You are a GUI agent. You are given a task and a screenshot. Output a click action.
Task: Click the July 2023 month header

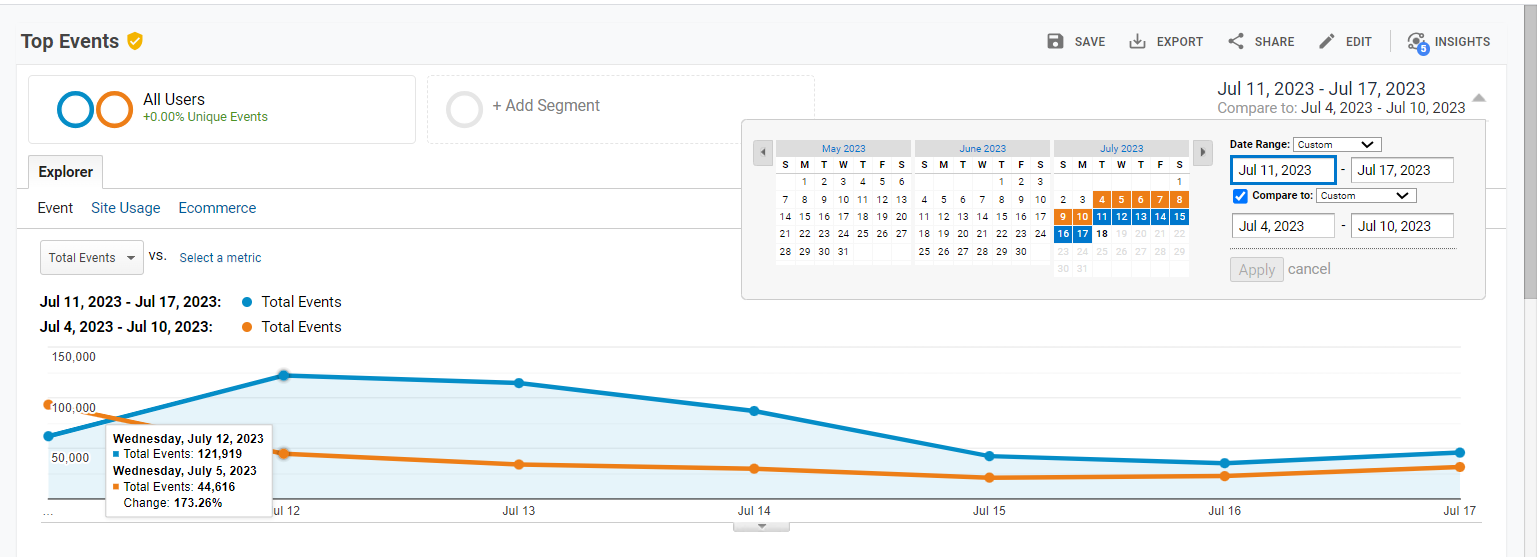click(x=1121, y=148)
